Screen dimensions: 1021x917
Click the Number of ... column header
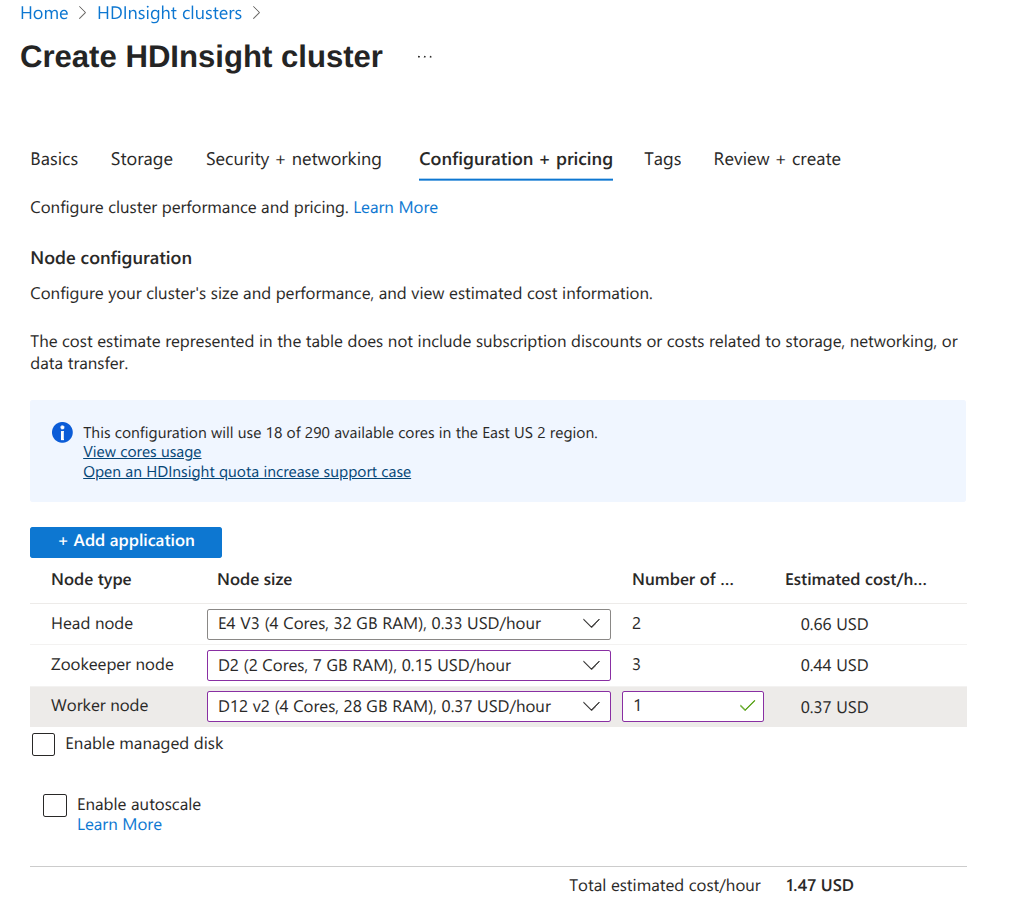(683, 580)
